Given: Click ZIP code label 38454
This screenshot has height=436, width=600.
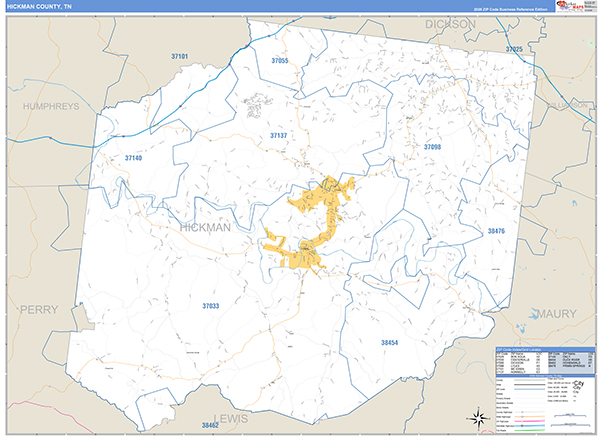Looking at the screenshot, I should pos(390,343).
